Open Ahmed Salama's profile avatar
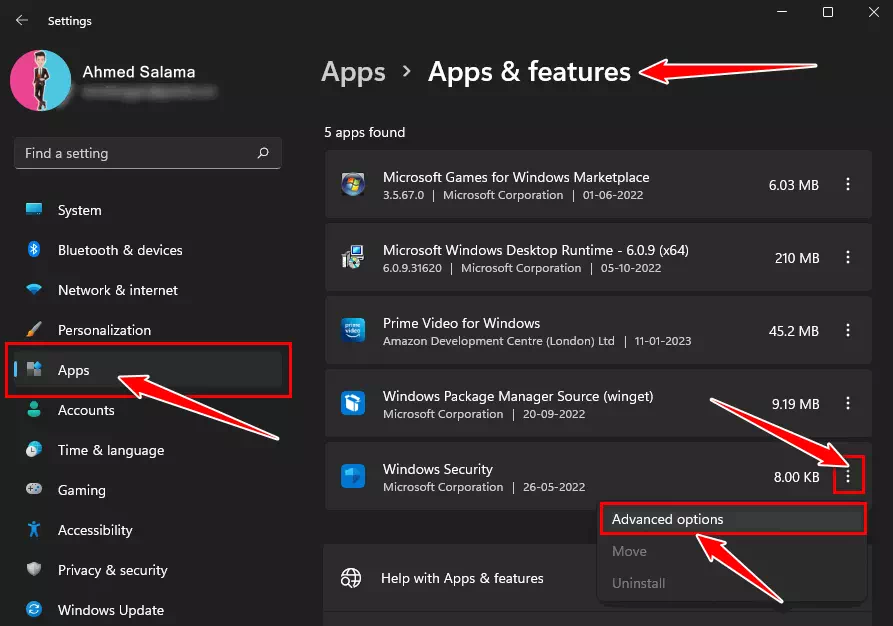The width and height of the screenshot is (893, 626). click(40, 80)
